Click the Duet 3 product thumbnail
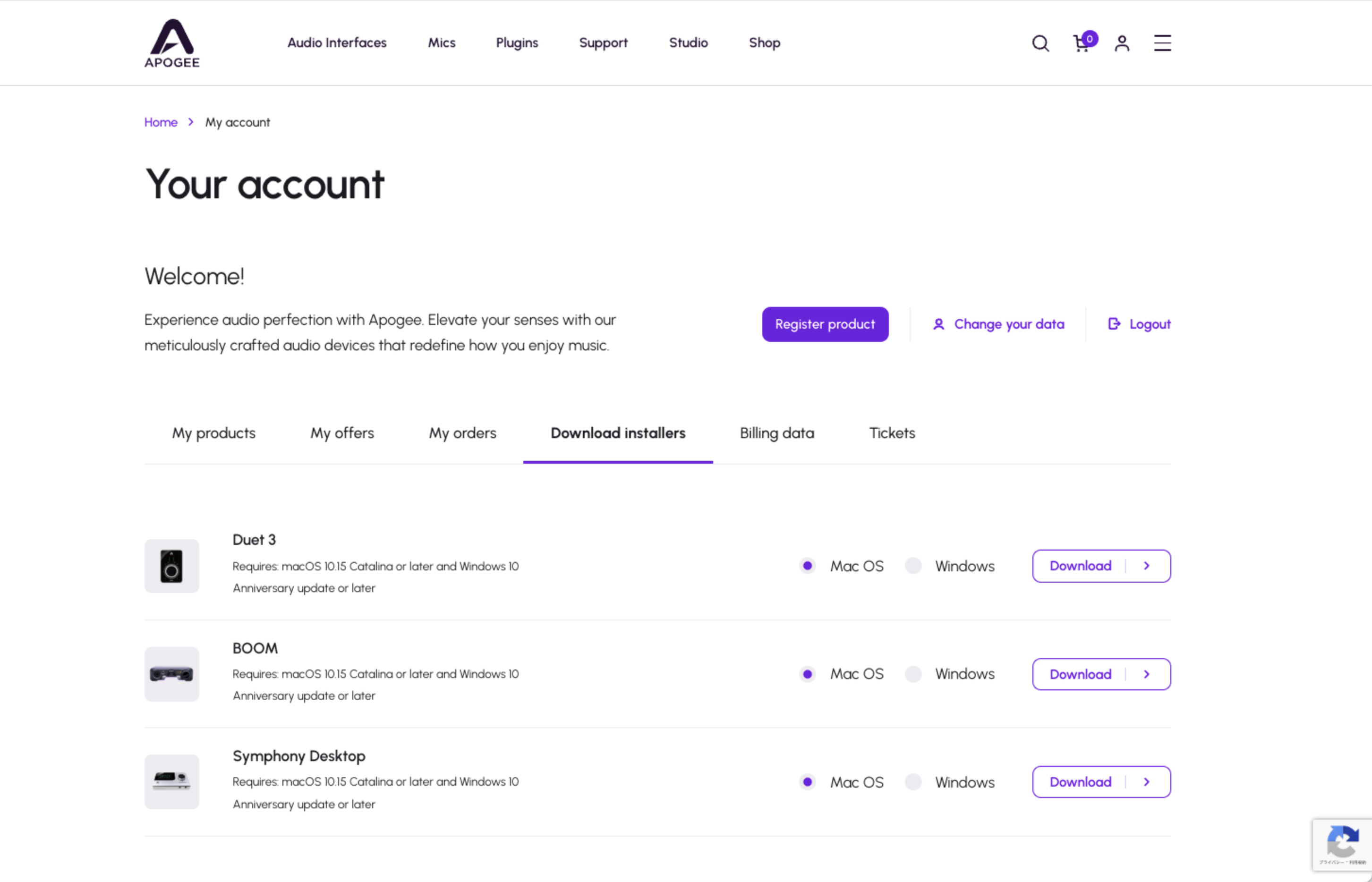This screenshot has width=1372, height=882. point(171,566)
